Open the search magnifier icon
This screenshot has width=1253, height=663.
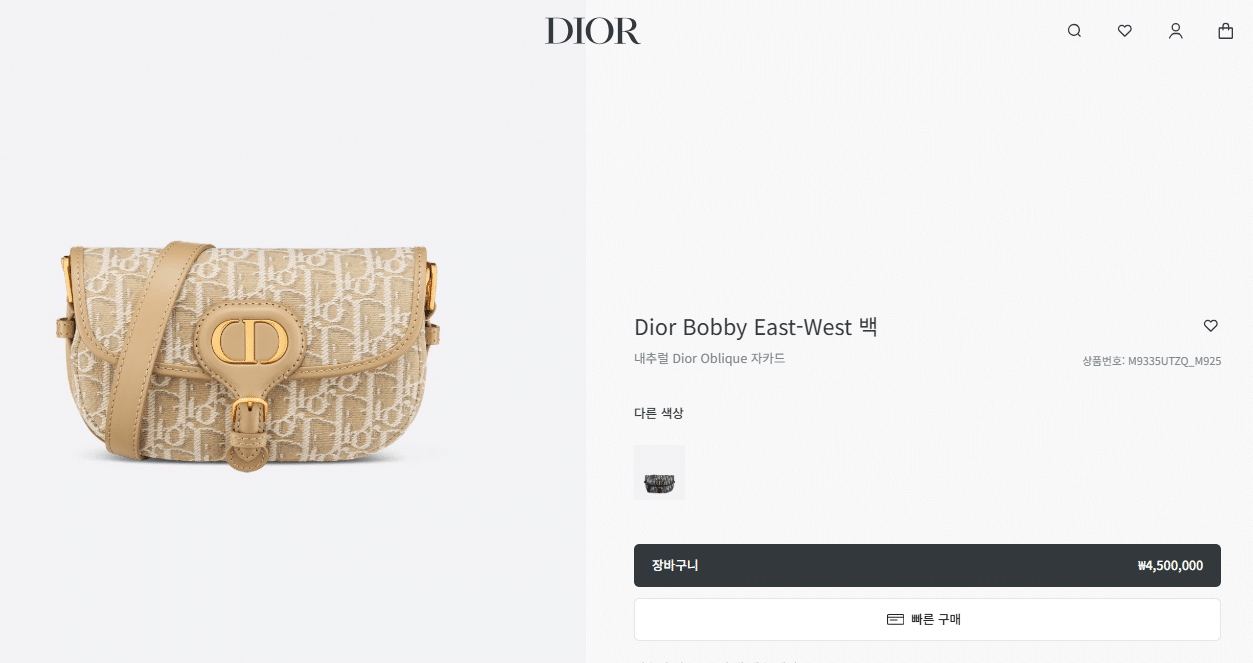pos(1074,31)
